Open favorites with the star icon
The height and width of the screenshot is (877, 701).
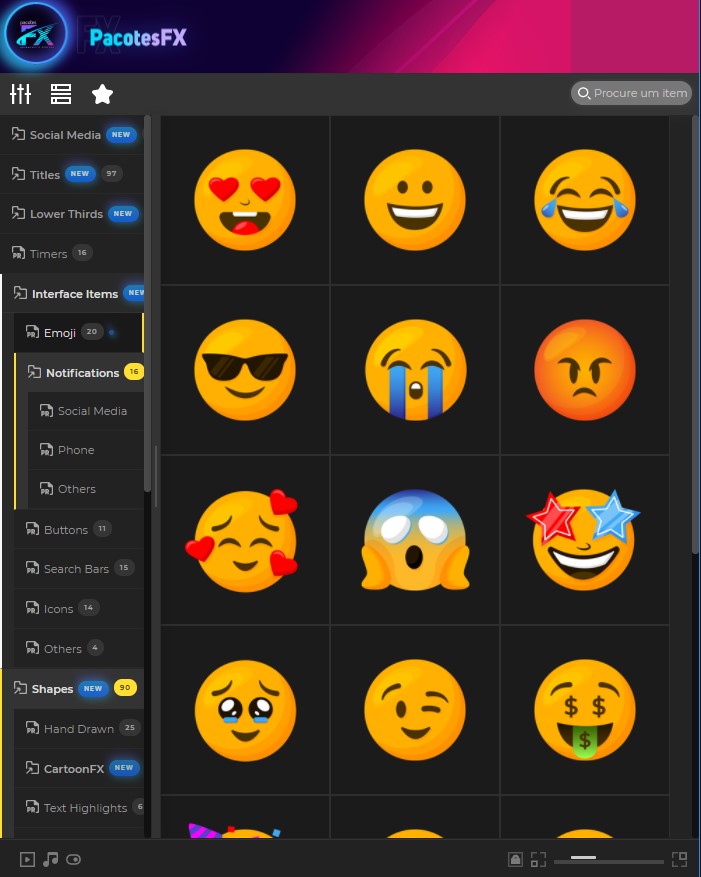pos(102,94)
